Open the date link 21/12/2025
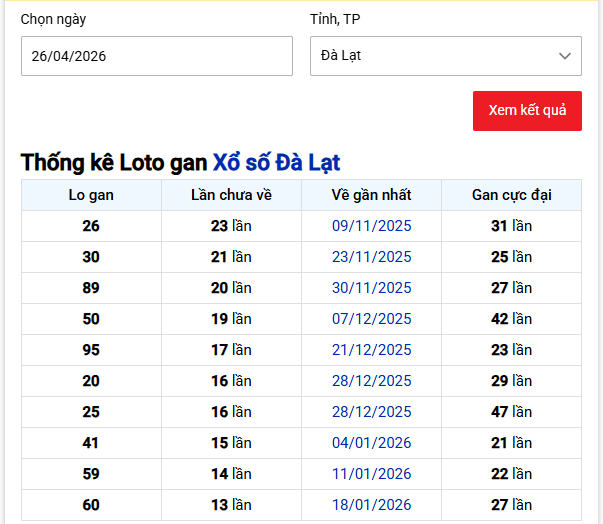This screenshot has height=524, width=603. tap(371, 350)
